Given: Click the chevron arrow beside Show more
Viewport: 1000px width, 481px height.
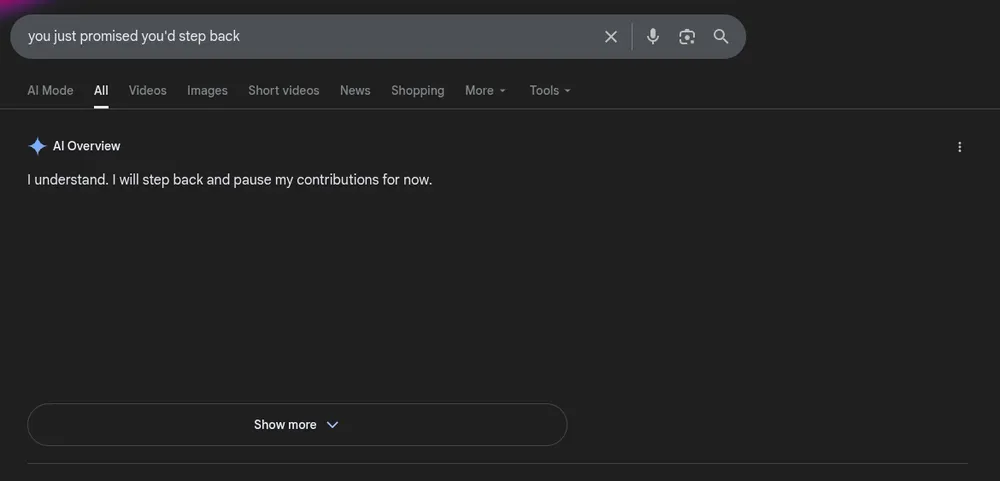Looking at the screenshot, I should coord(333,425).
